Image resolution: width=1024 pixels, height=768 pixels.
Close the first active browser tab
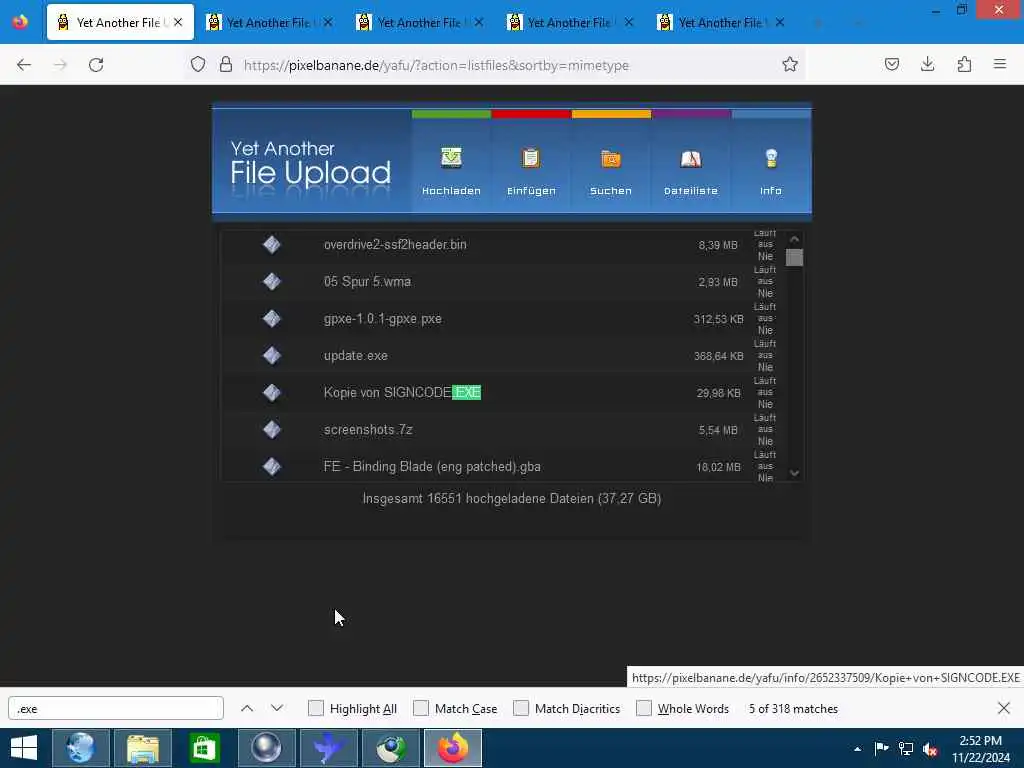(x=178, y=22)
